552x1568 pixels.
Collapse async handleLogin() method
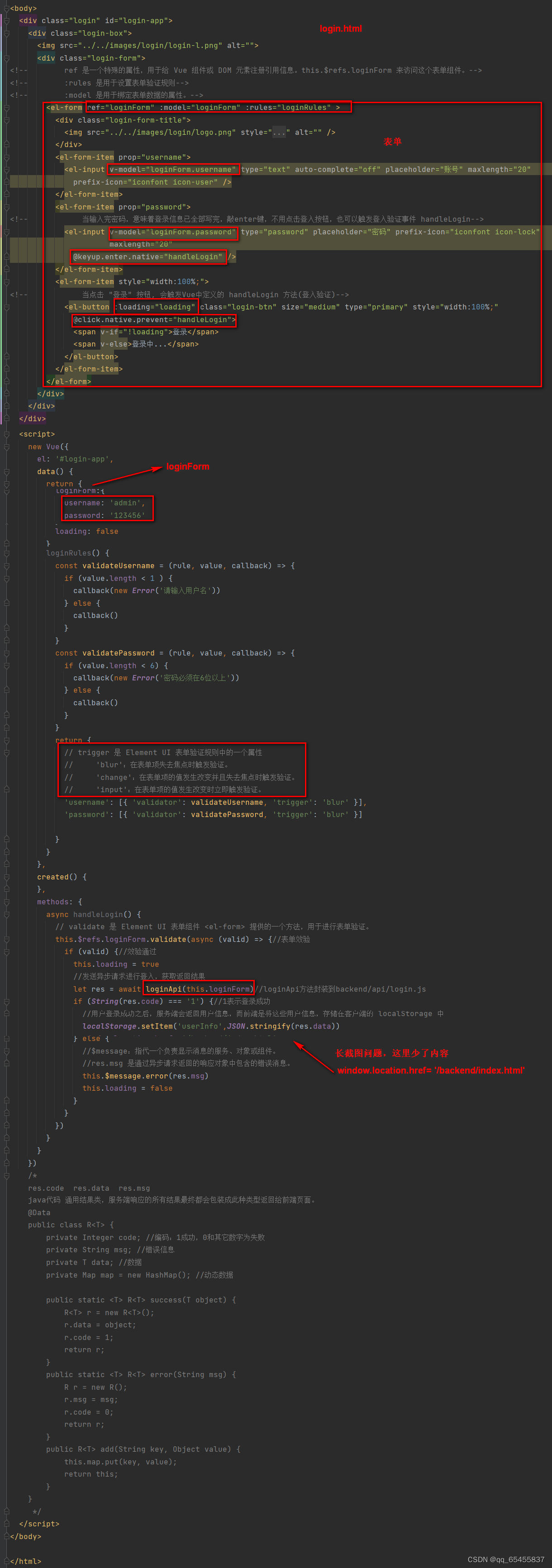click(x=6, y=914)
